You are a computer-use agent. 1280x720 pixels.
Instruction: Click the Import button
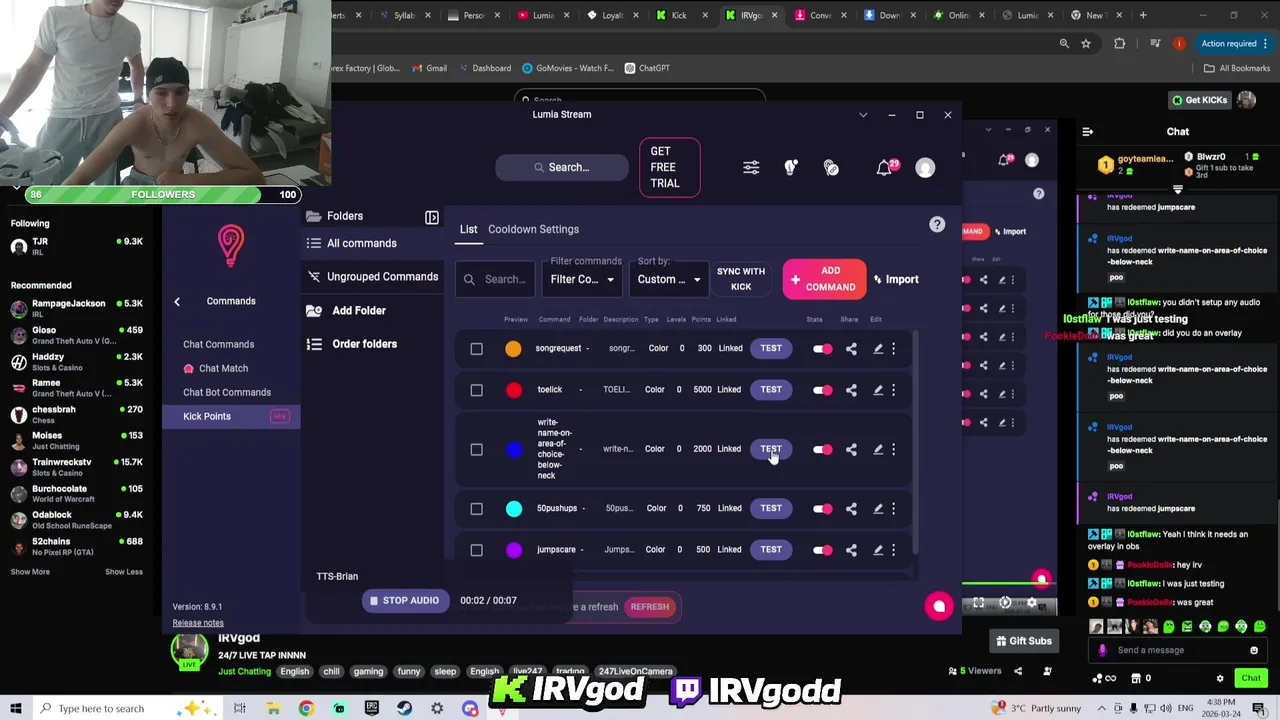pyautogui.click(x=896, y=279)
